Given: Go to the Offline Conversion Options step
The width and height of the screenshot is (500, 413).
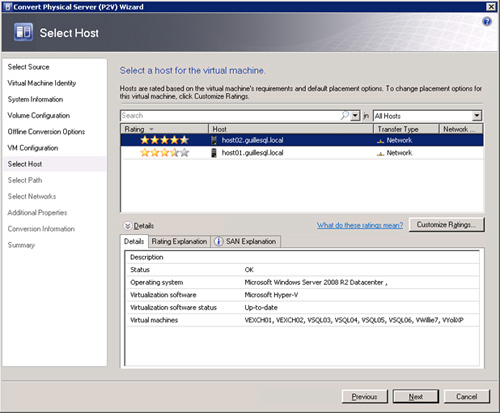Looking at the screenshot, I should pos(46,132).
